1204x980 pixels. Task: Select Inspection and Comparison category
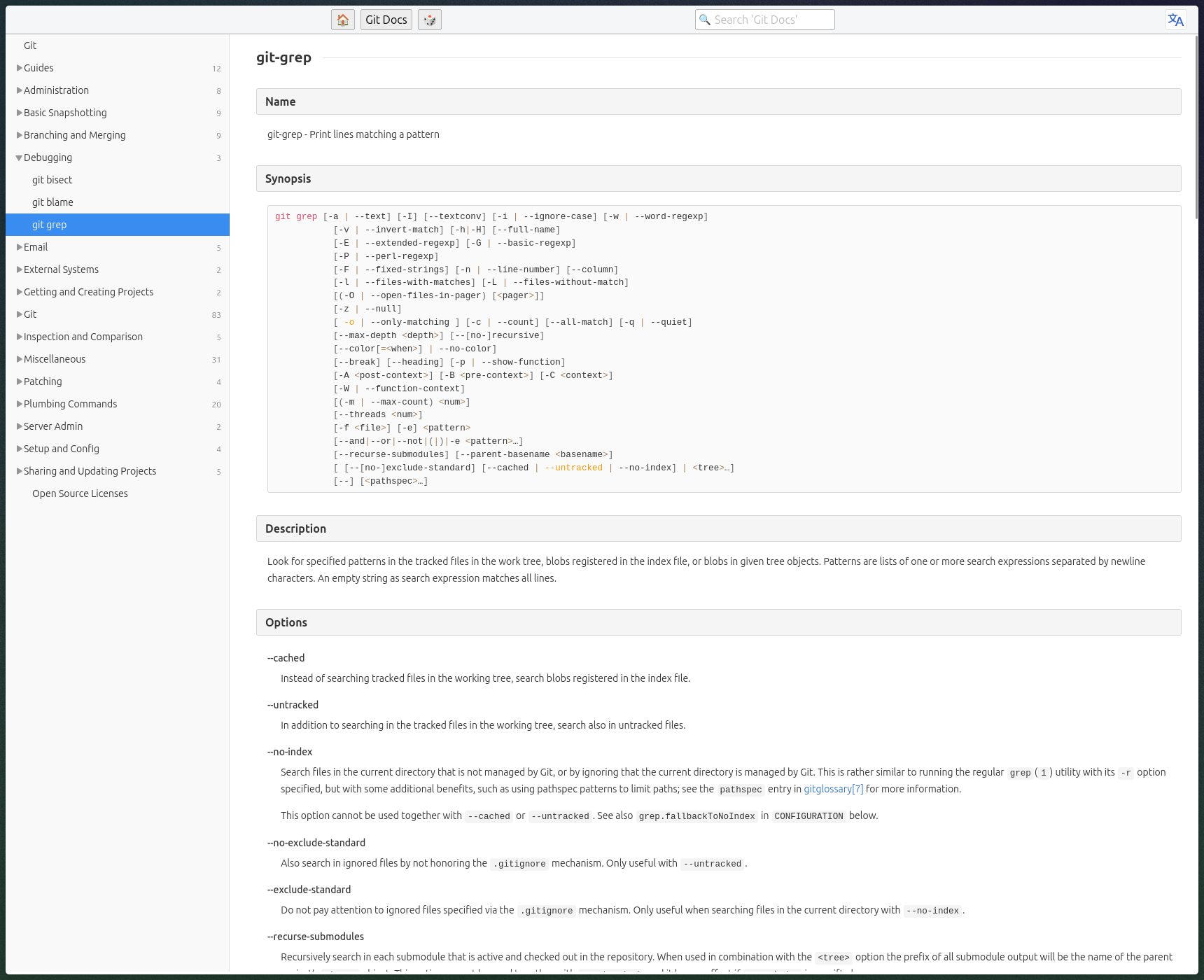(118, 337)
